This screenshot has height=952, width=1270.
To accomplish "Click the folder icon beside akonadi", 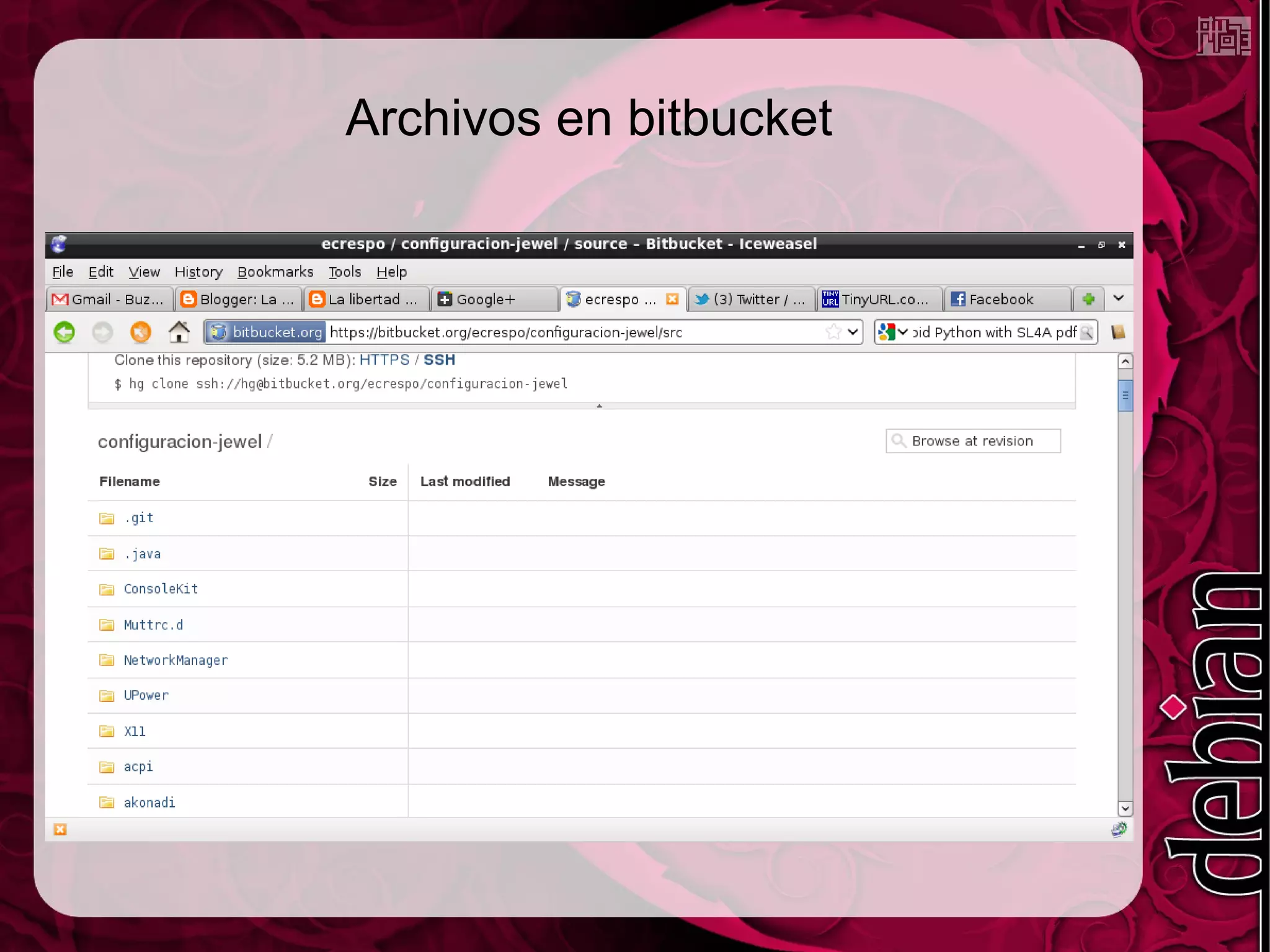I will coord(107,803).
